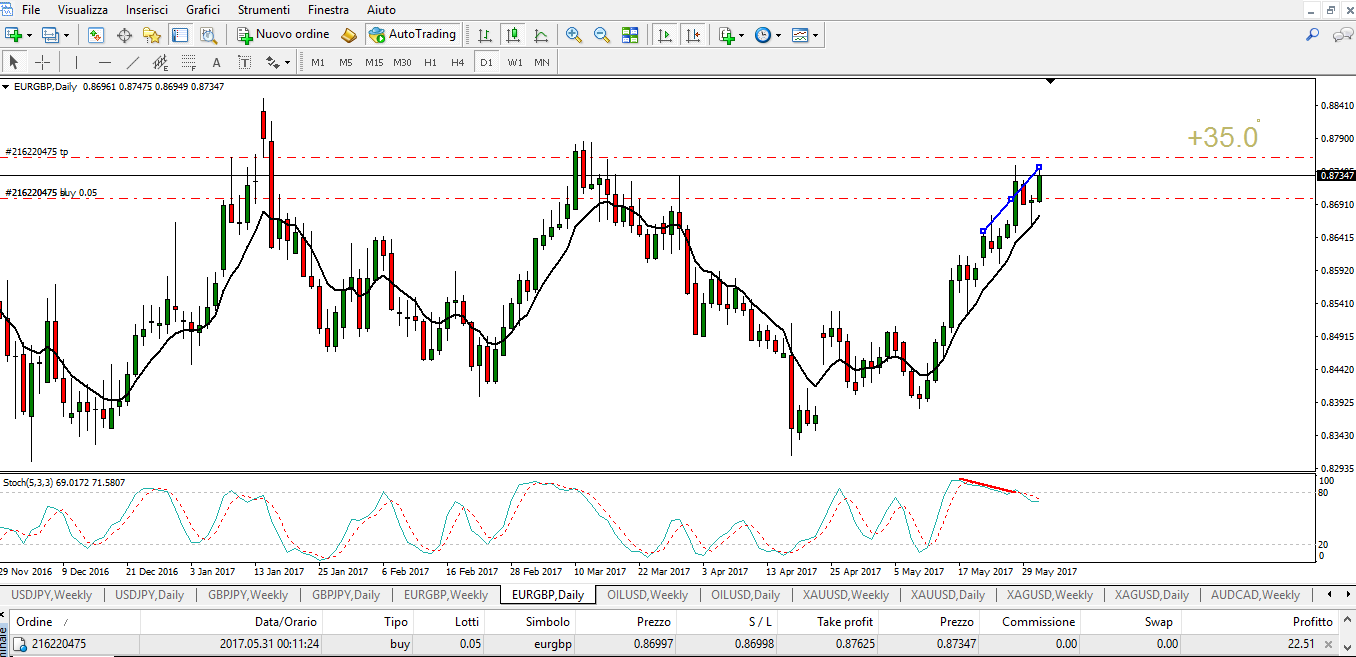This screenshot has width=1356, height=657.
Task: Expand the templates dropdown arrow
Action: 816,35
